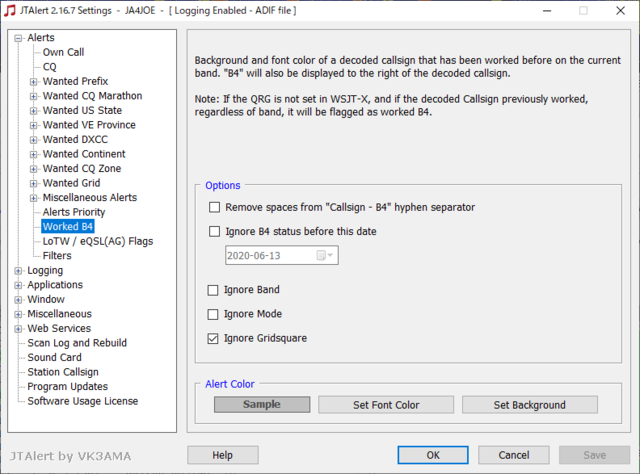Viewport: 640px width, 474px height.
Task: Open LoTW / eQSL(AG) Flags settings
Action: click(98, 241)
